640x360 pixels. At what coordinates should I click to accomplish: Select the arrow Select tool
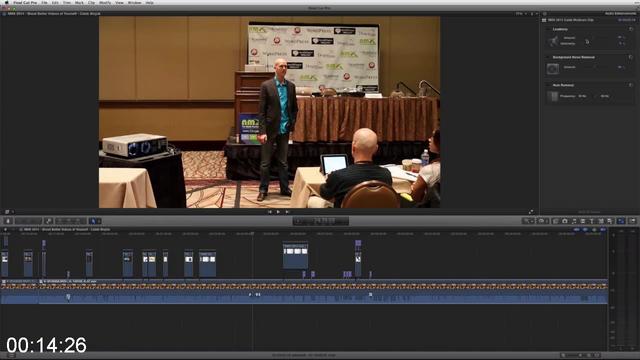pyautogui.click(x=93, y=221)
